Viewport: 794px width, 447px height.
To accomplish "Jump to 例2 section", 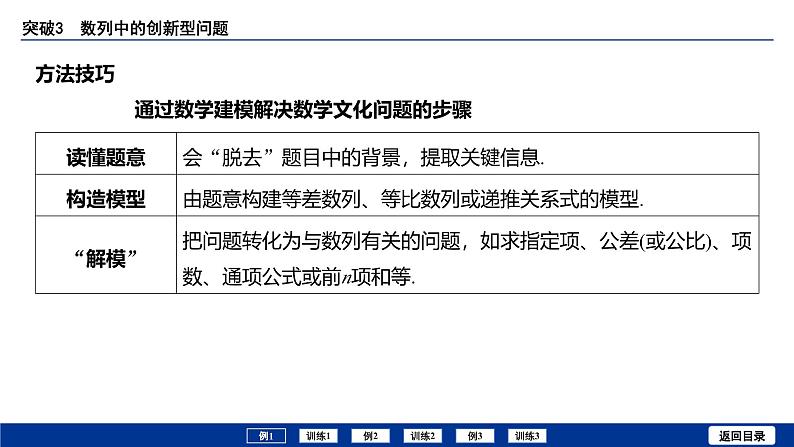I will pos(371,436).
